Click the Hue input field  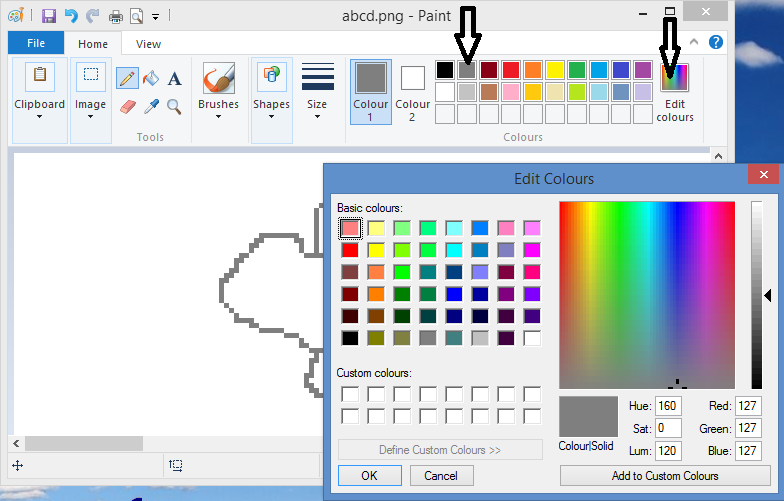tap(668, 406)
